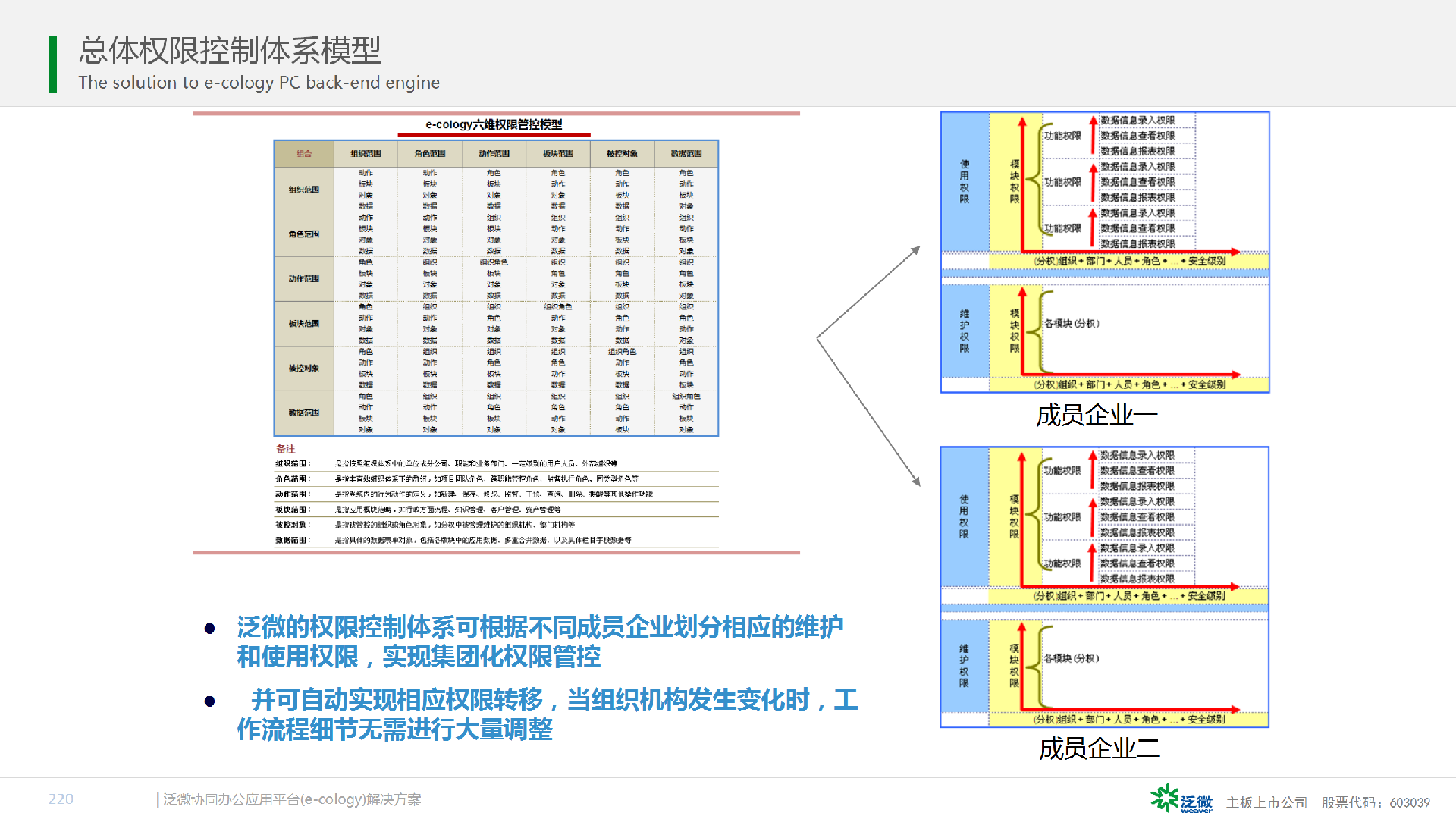Screen dimensions: 1456x819
Task: Select the 成员企业一 permission diagram image
Action: [1105, 253]
